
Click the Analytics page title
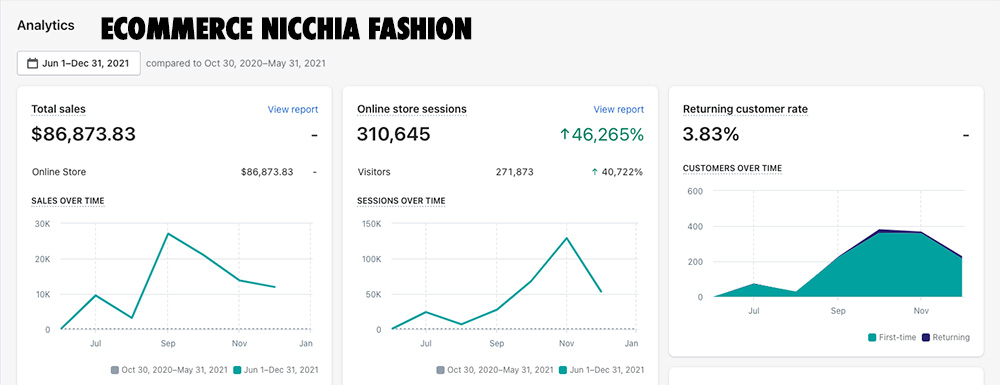[x=46, y=25]
